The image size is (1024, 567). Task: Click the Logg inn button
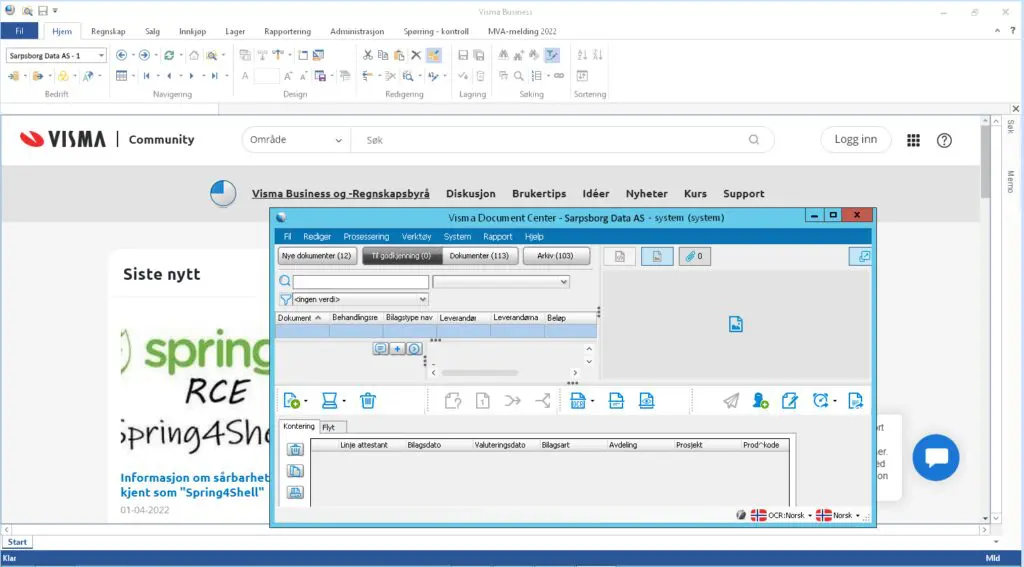855,140
